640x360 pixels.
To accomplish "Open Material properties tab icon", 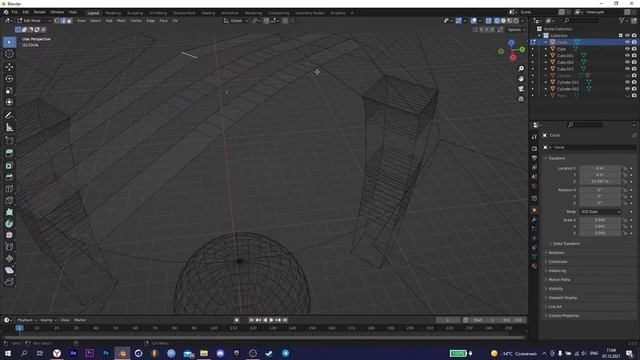I will click(x=534, y=266).
